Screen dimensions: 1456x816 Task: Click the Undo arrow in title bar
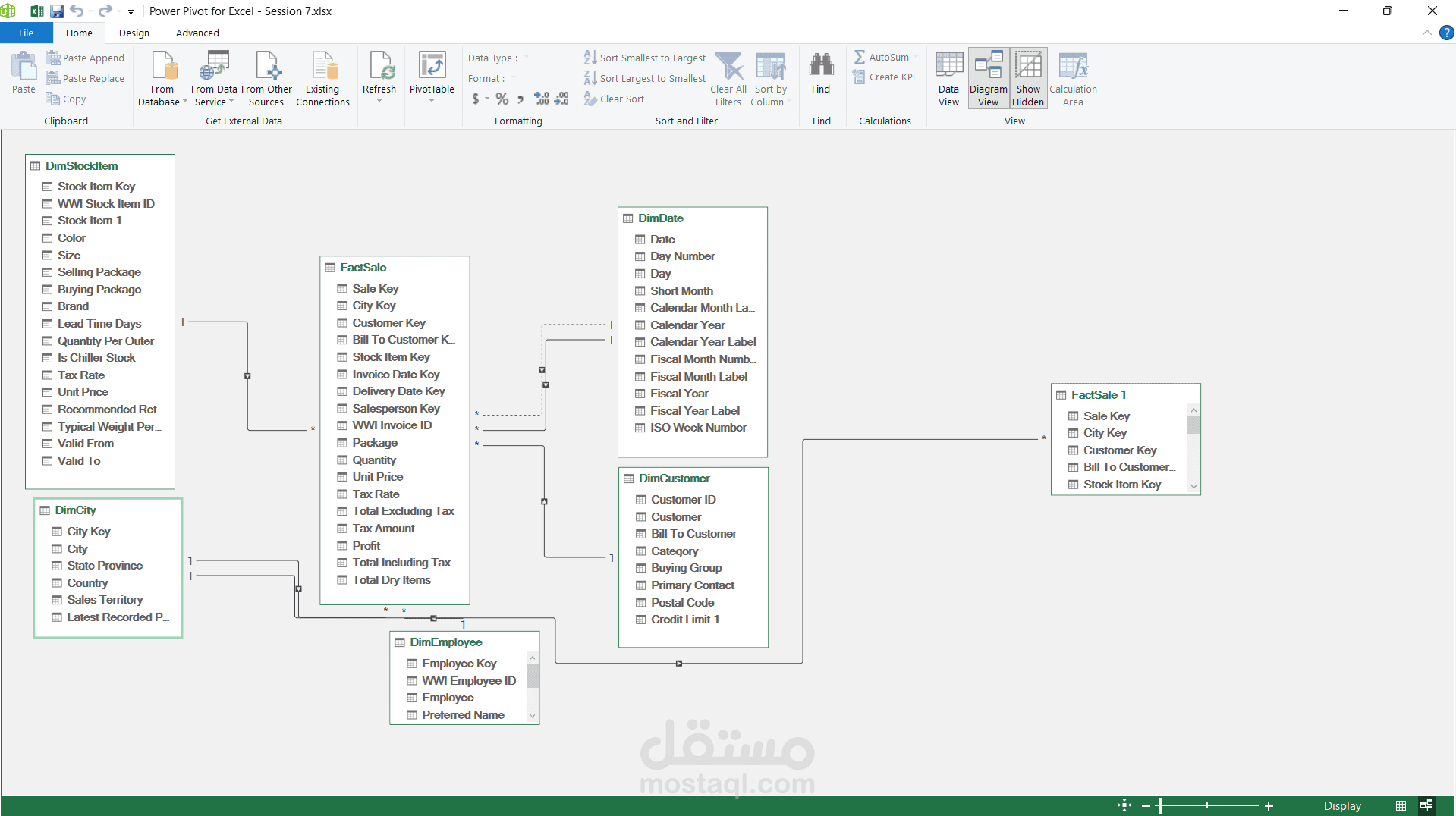(77, 11)
